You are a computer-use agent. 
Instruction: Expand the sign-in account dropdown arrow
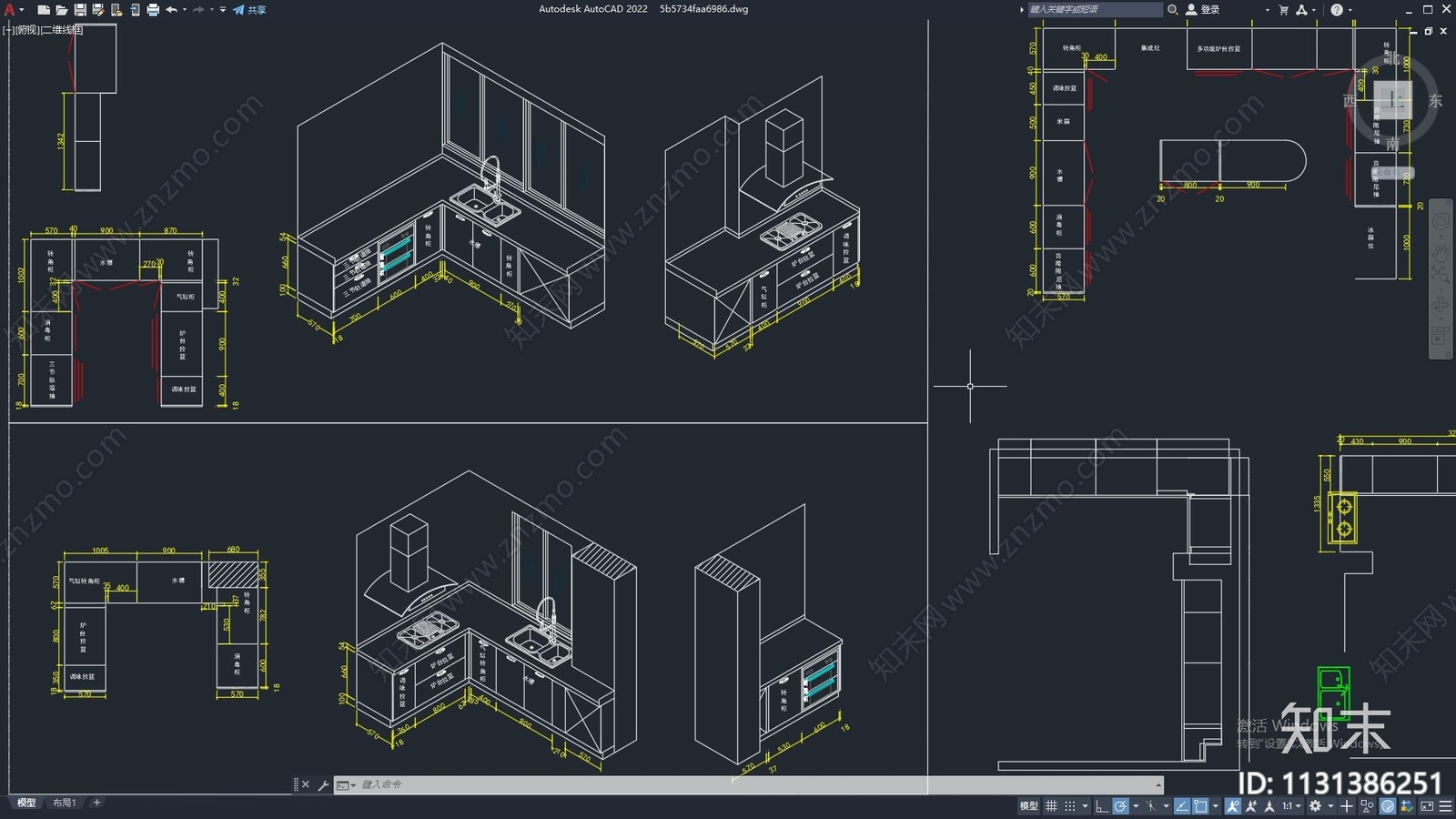pos(1267,9)
